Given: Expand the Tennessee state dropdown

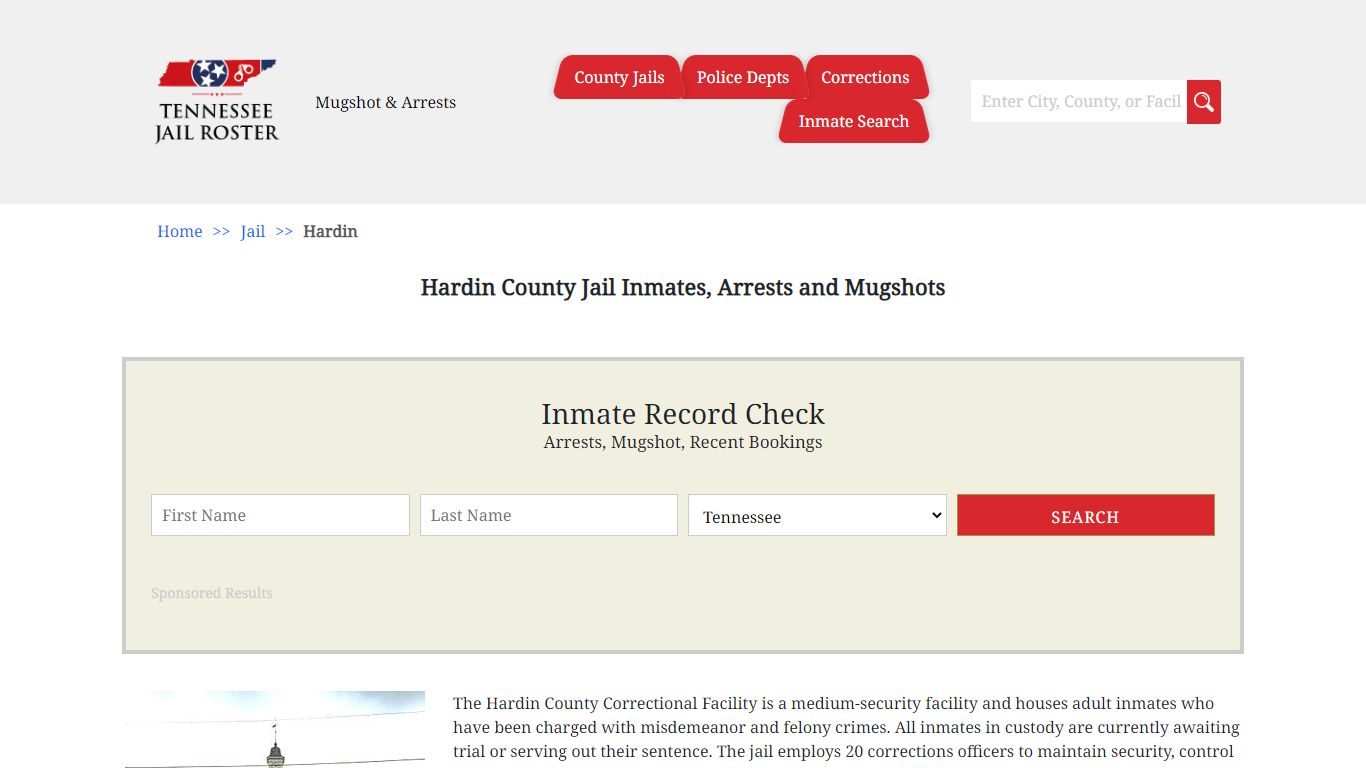Looking at the screenshot, I should (x=817, y=515).
